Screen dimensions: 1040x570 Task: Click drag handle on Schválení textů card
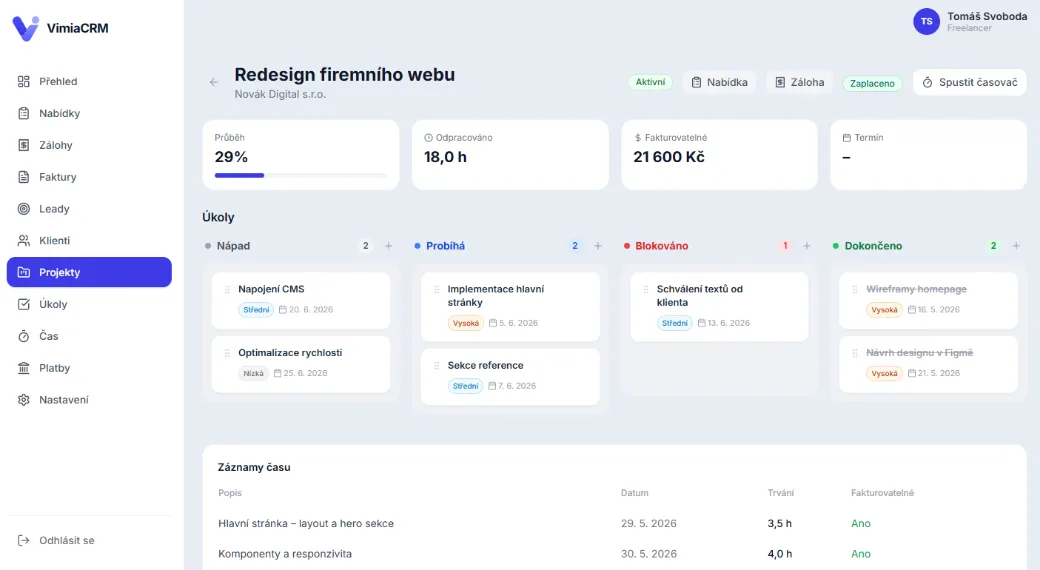click(x=646, y=289)
